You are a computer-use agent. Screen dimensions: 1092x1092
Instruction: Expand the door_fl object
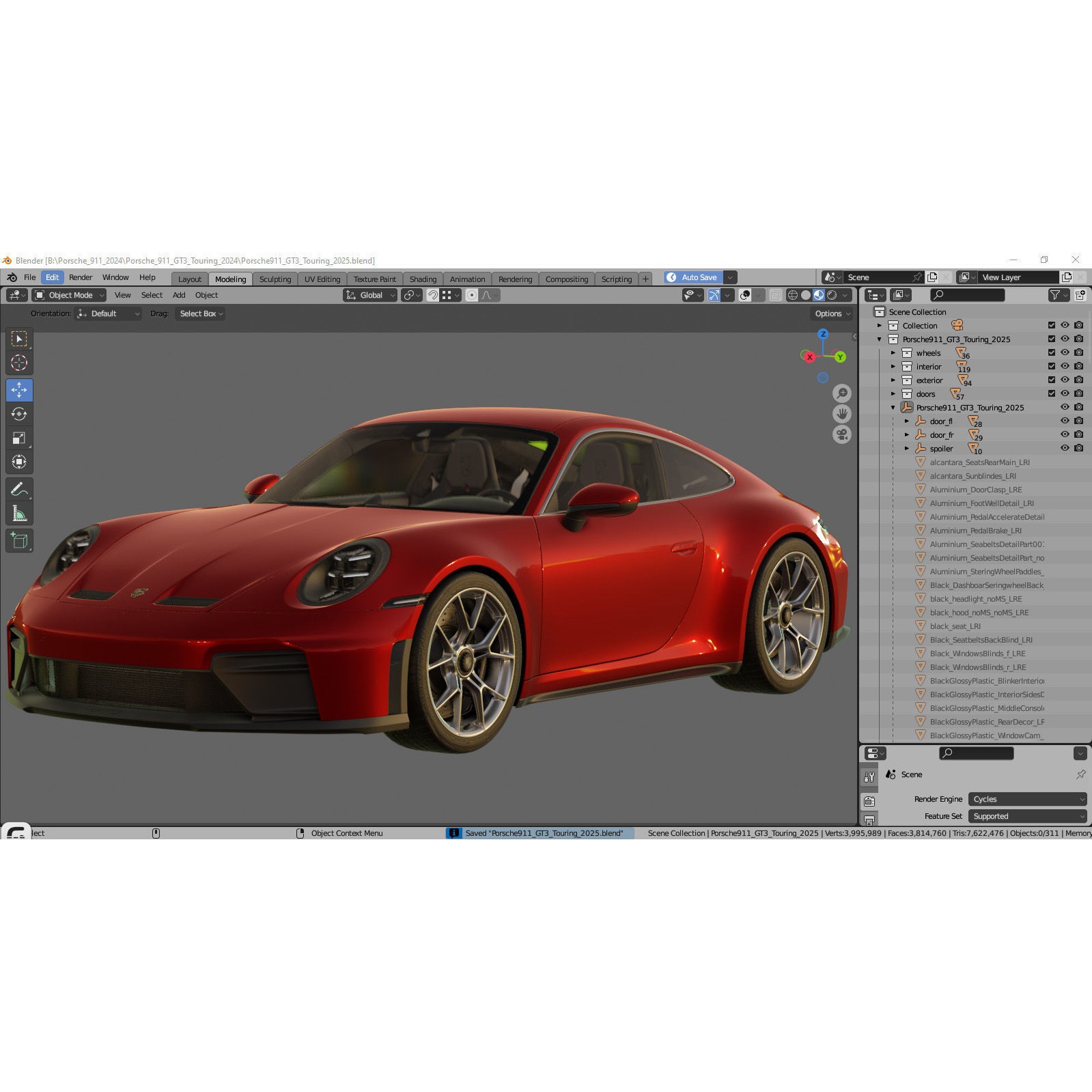click(906, 421)
